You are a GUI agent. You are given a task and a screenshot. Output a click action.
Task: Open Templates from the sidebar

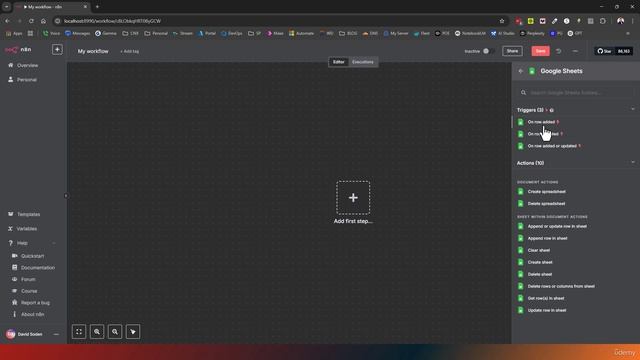(24, 214)
